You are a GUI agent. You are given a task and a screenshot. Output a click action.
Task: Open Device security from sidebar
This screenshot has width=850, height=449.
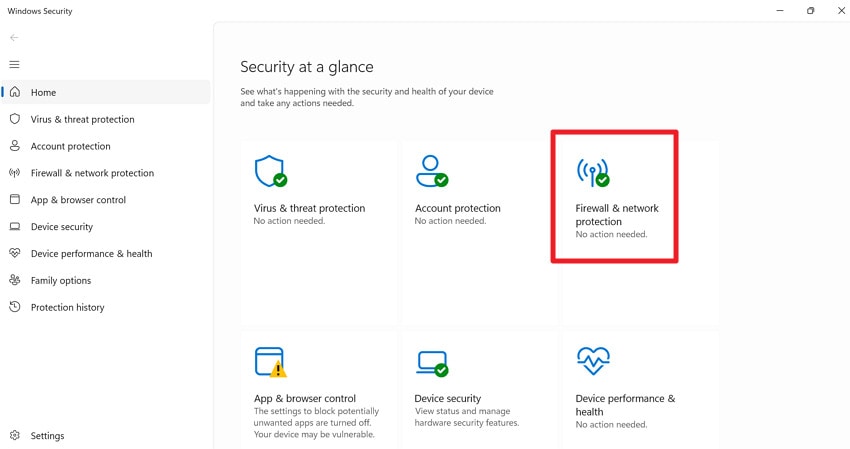pyautogui.click(x=106, y=227)
